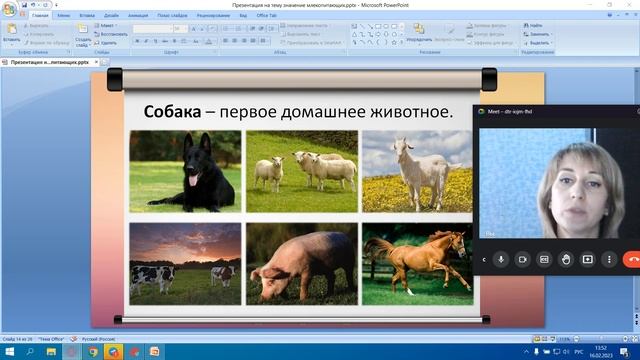Screen dimensions: 640x360
Task: Save via Quick Access floppy icon
Action: coord(24,5)
